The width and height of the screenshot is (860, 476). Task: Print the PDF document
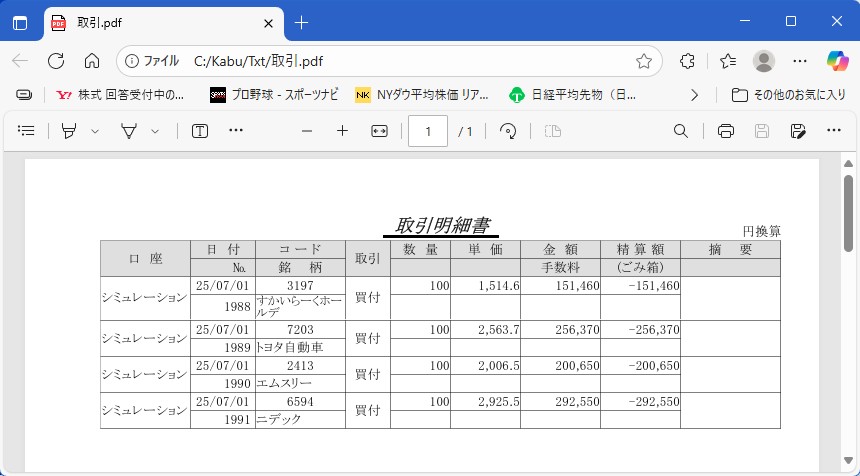(x=726, y=131)
